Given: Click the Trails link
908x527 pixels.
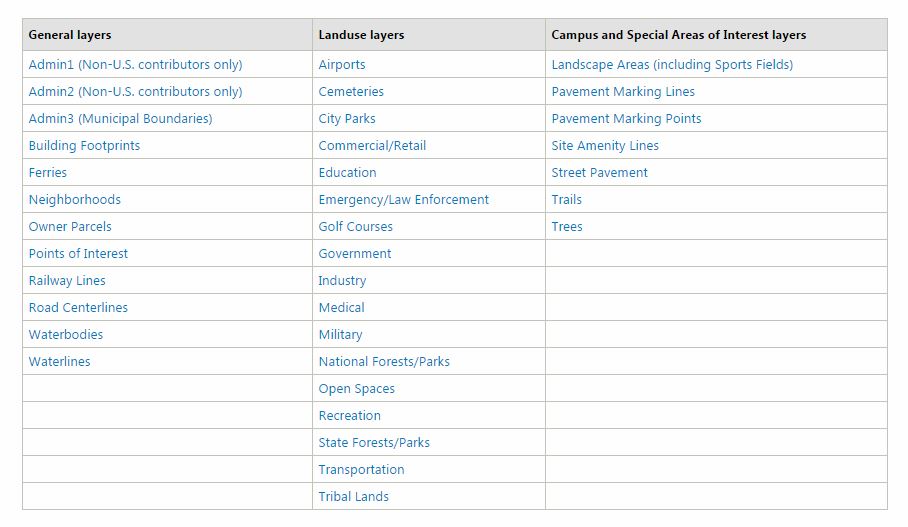Looking at the screenshot, I should [566, 200].
